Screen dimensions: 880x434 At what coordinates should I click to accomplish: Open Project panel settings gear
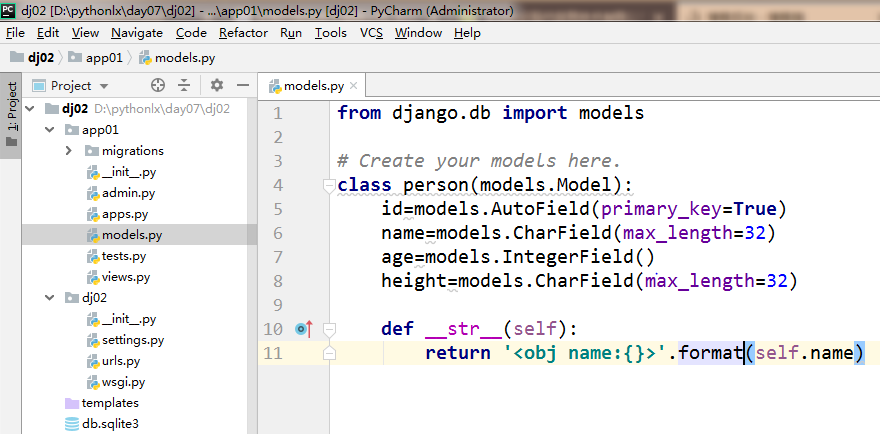pyautogui.click(x=217, y=85)
